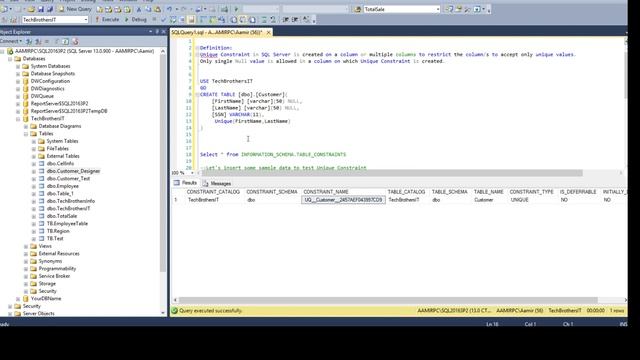Screen dimensions: 640x360
Task: Switch output to Results to Text
Action: click(234, 19)
